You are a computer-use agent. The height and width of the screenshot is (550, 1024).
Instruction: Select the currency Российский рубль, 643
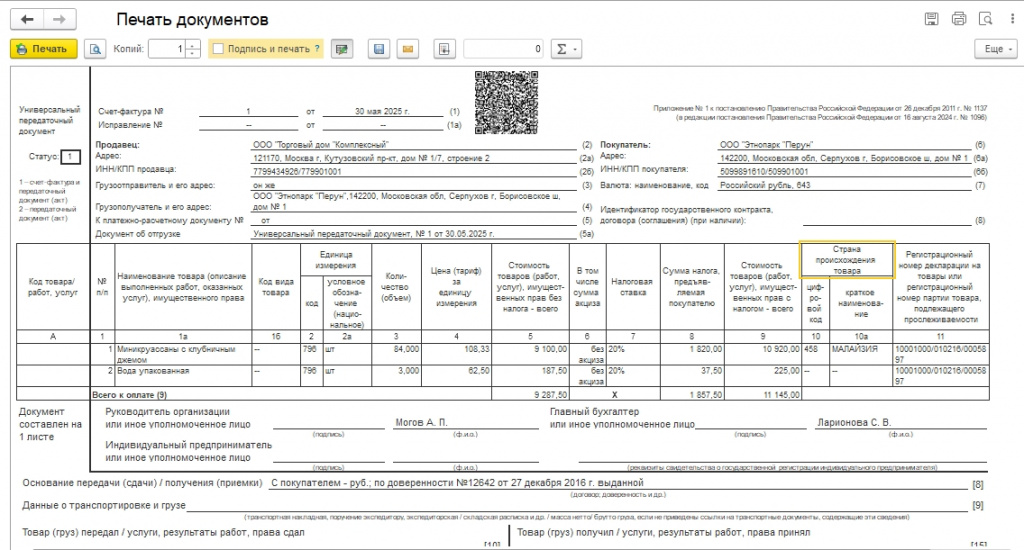(x=765, y=186)
